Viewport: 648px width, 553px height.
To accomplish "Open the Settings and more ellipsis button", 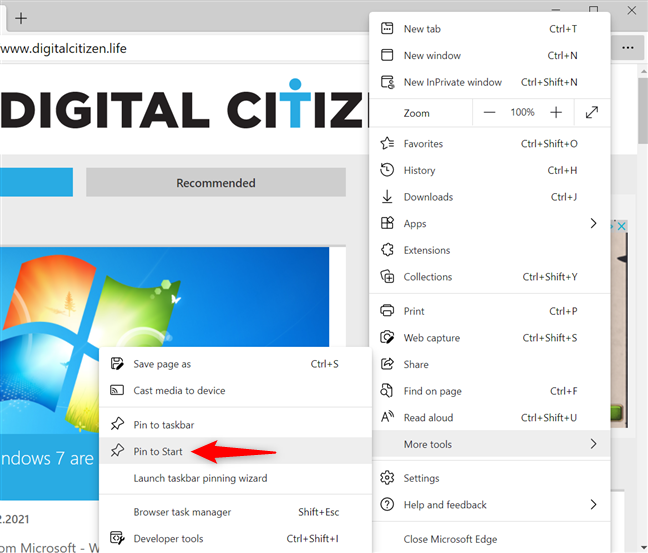I will [x=628, y=48].
